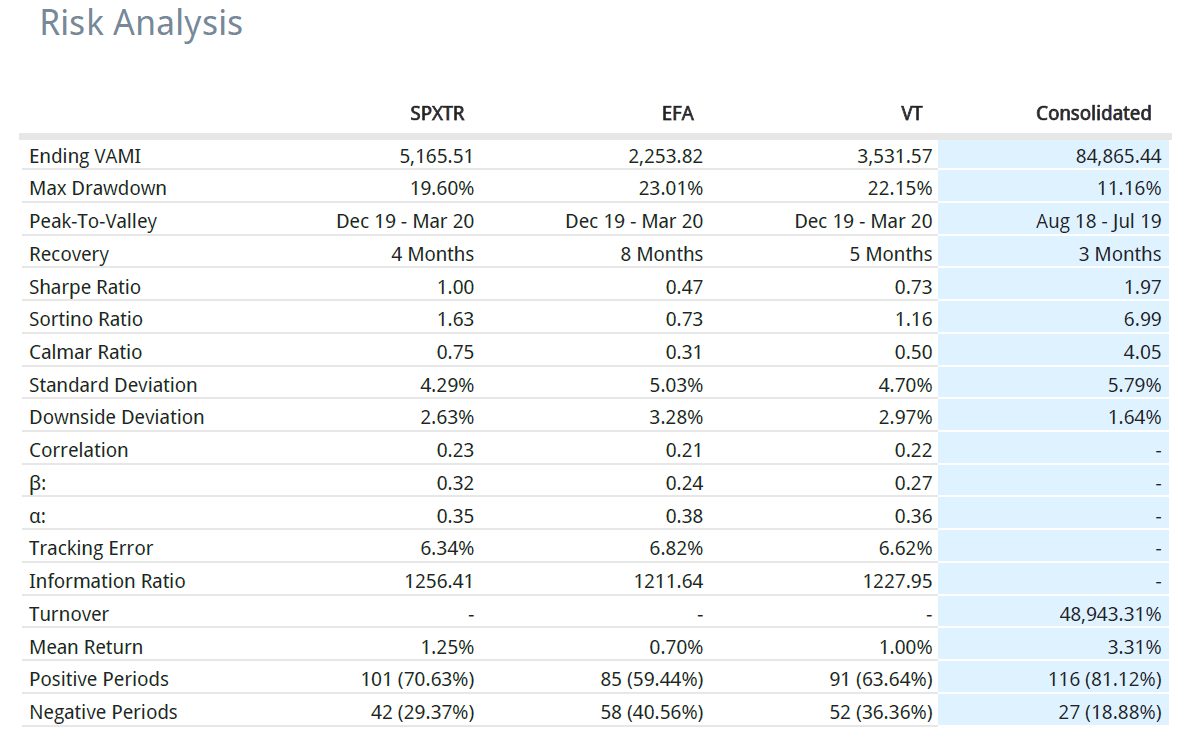Select the VT column header
This screenshot has width=1186, height=748.
pos(911,113)
